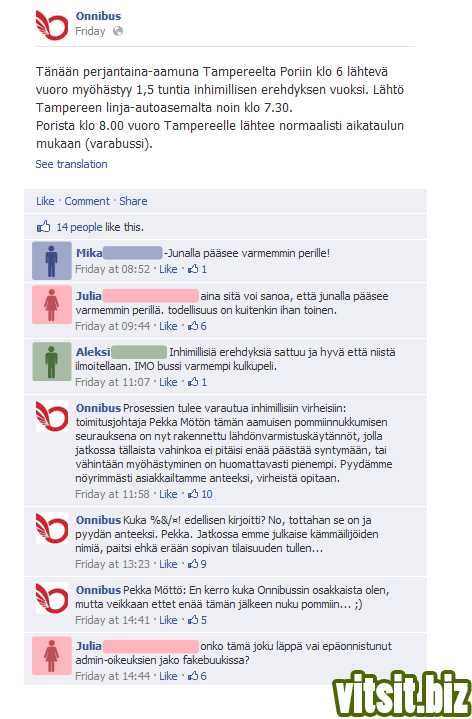Open the See translation link
Viewport: 472px width, 719px height.
[72, 164]
